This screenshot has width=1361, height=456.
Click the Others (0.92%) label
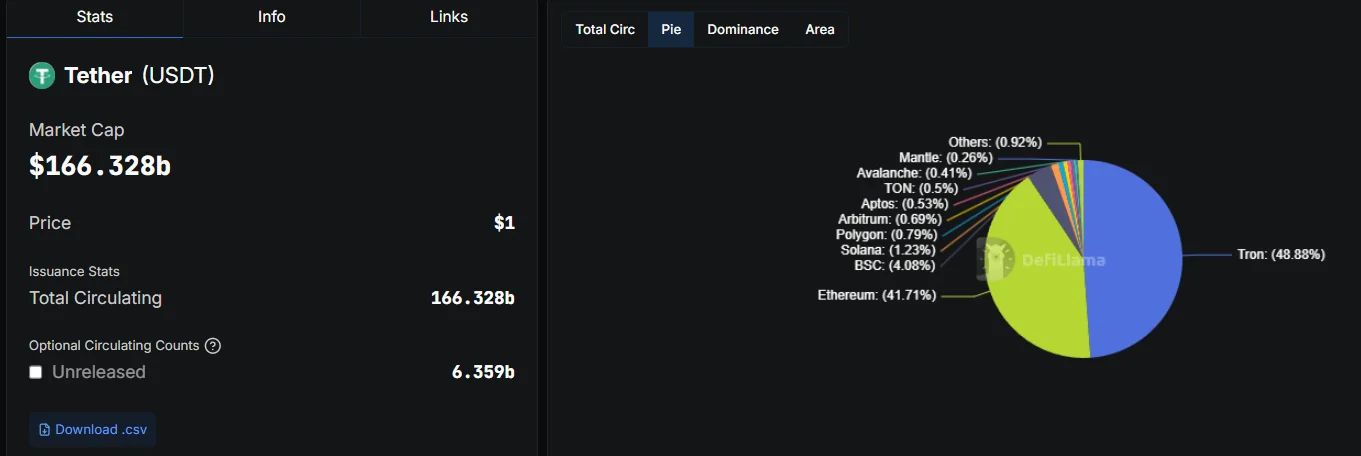click(x=995, y=143)
